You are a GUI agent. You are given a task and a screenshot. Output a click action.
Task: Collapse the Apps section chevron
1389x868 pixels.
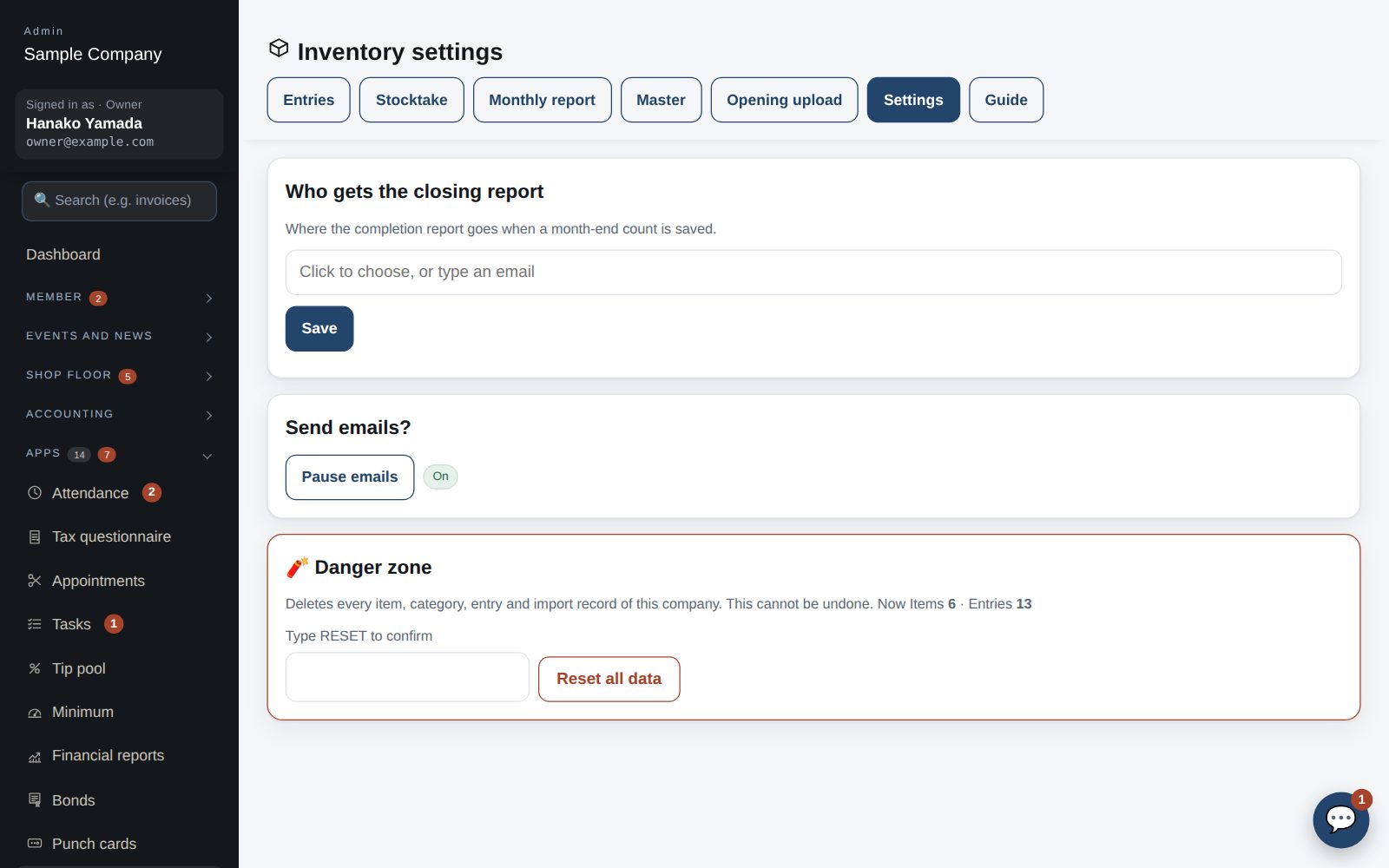(207, 456)
